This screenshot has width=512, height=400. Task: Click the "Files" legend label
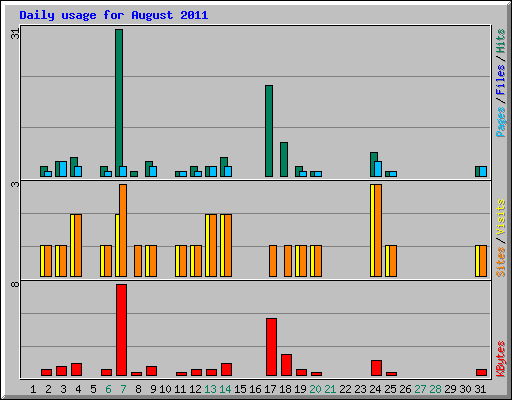[500, 80]
